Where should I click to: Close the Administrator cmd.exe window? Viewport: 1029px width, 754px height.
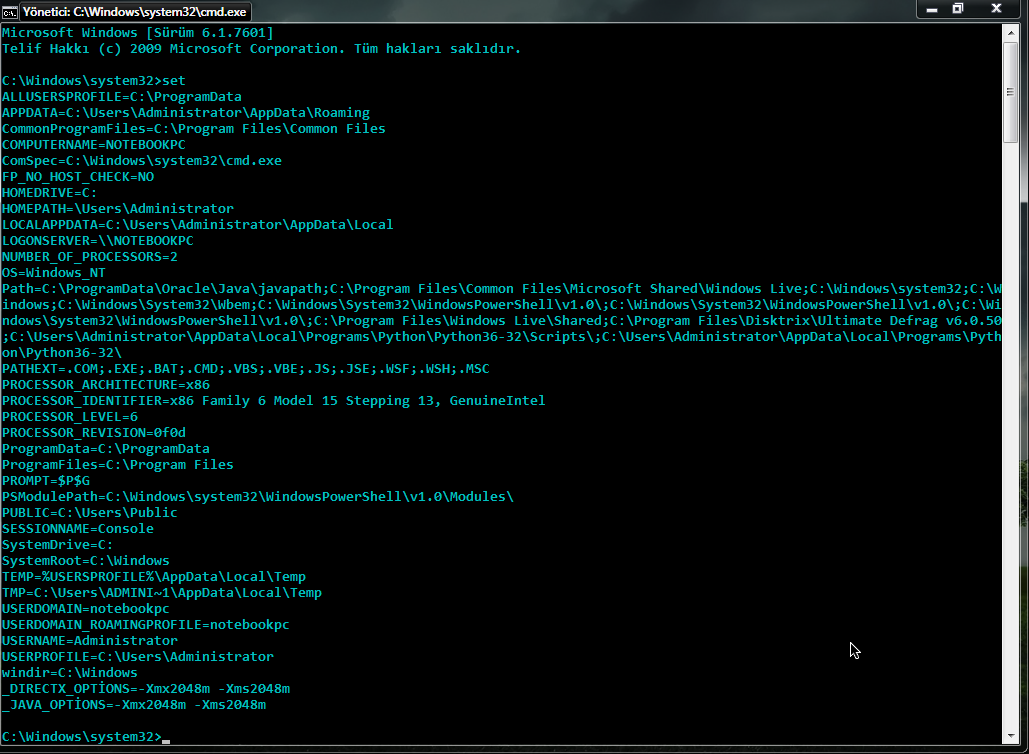[996, 9]
